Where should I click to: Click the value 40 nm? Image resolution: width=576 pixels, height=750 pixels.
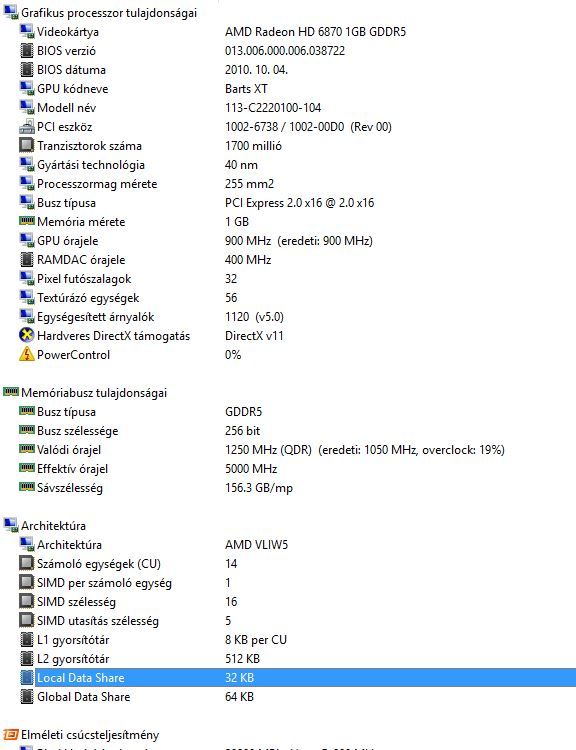[x=241, y=165]
